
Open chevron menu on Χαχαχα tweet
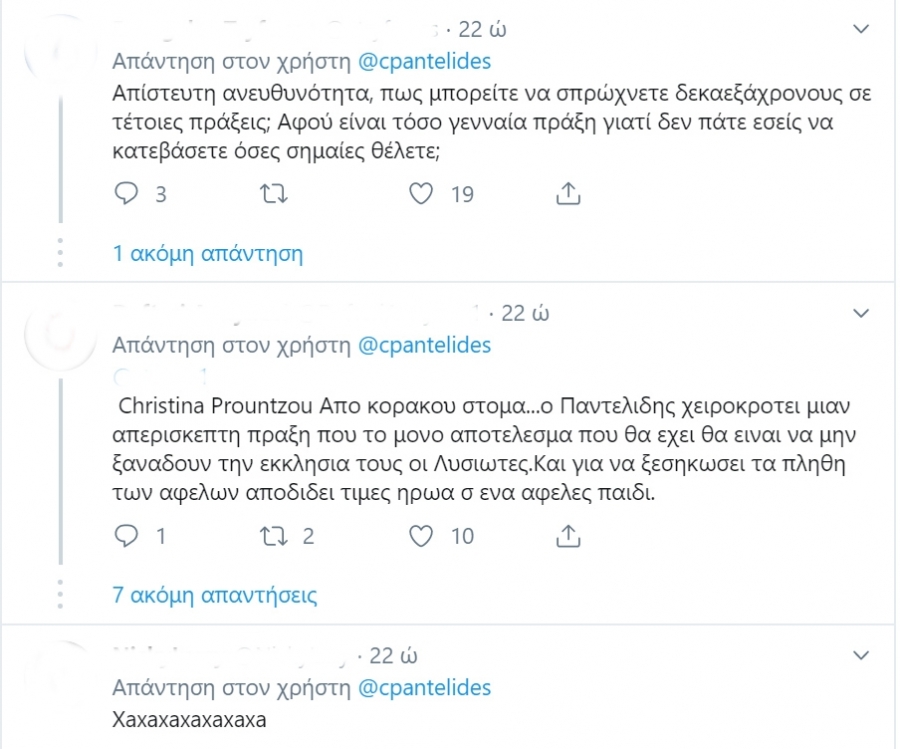click(861, 655)
